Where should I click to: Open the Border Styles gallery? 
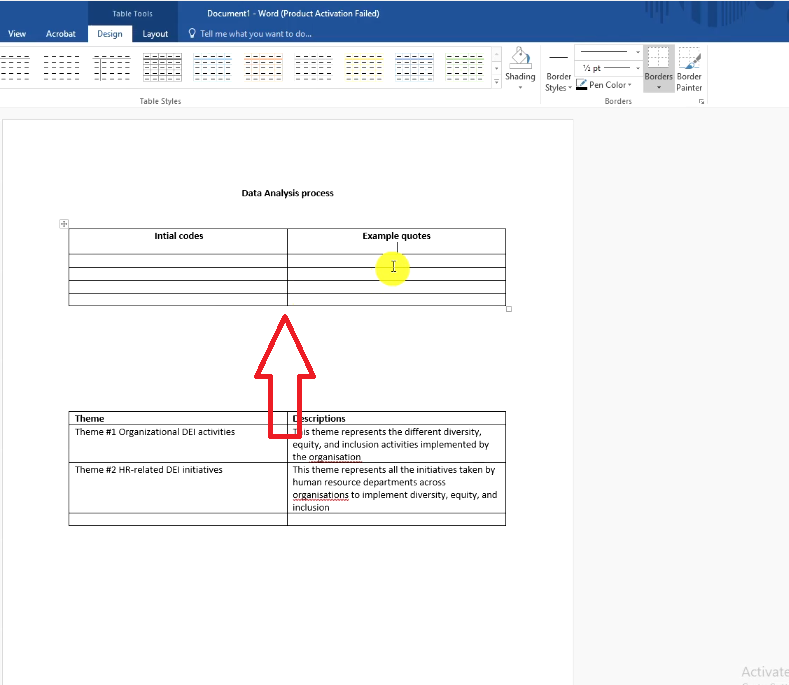(x=558, y=70)
